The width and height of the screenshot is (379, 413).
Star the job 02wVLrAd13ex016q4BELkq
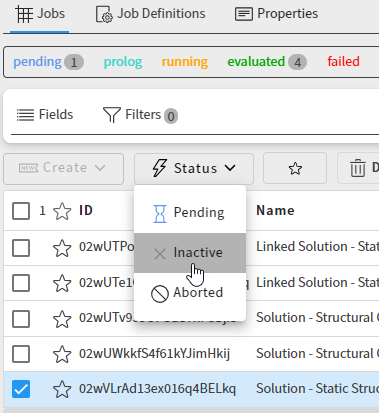coord(62,389)
